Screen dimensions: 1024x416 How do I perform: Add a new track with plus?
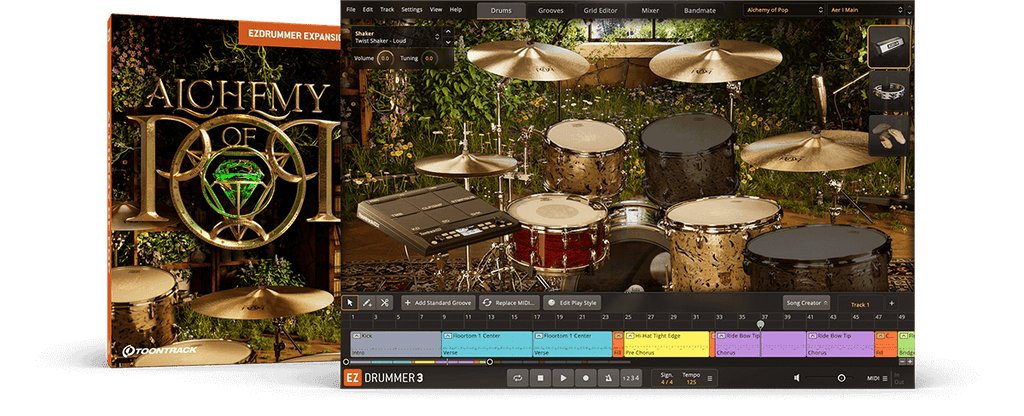pyautogui.click(x=891, y=304)
